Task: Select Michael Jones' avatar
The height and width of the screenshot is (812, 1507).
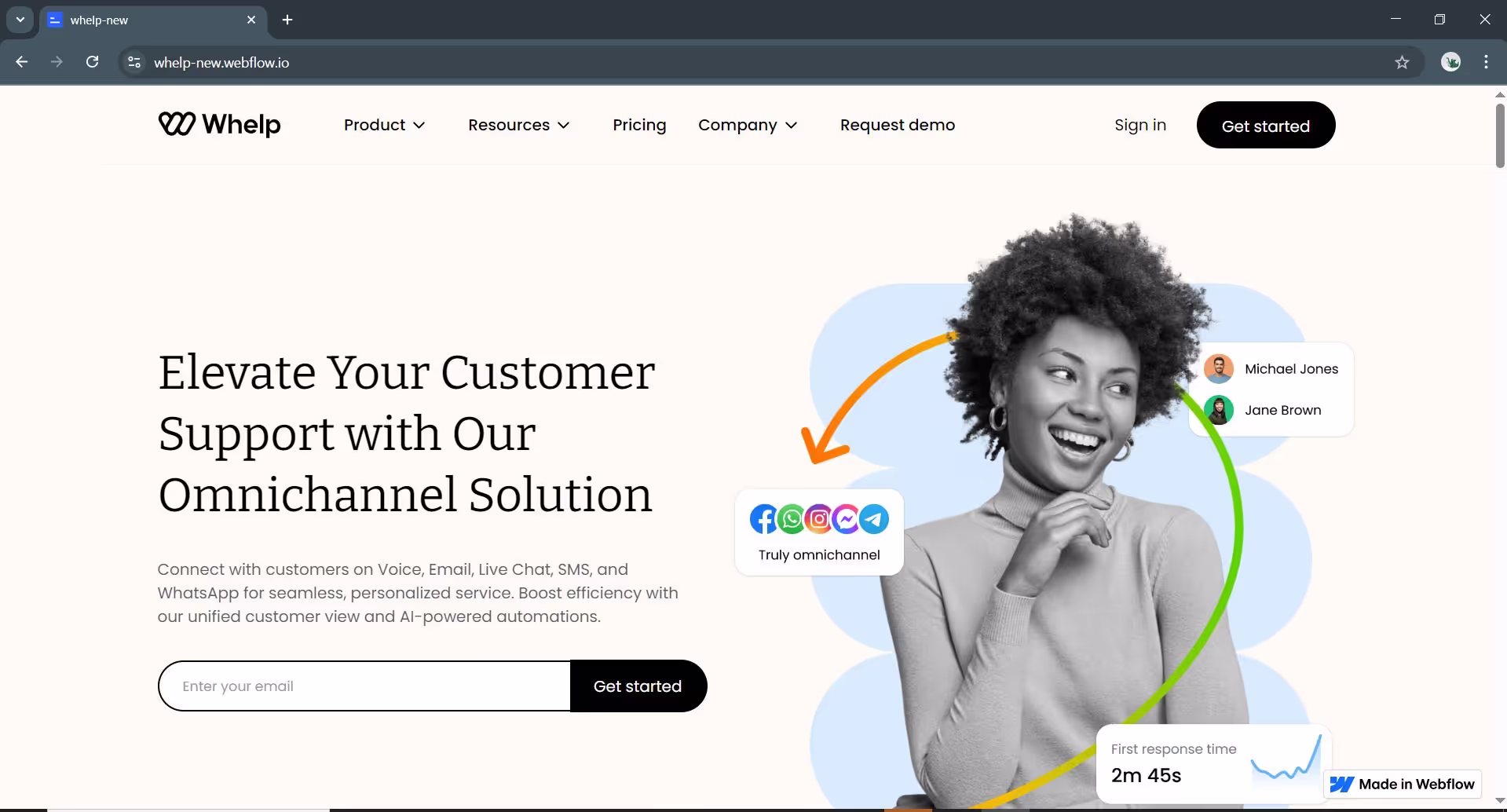Action: pos(1219,368)
